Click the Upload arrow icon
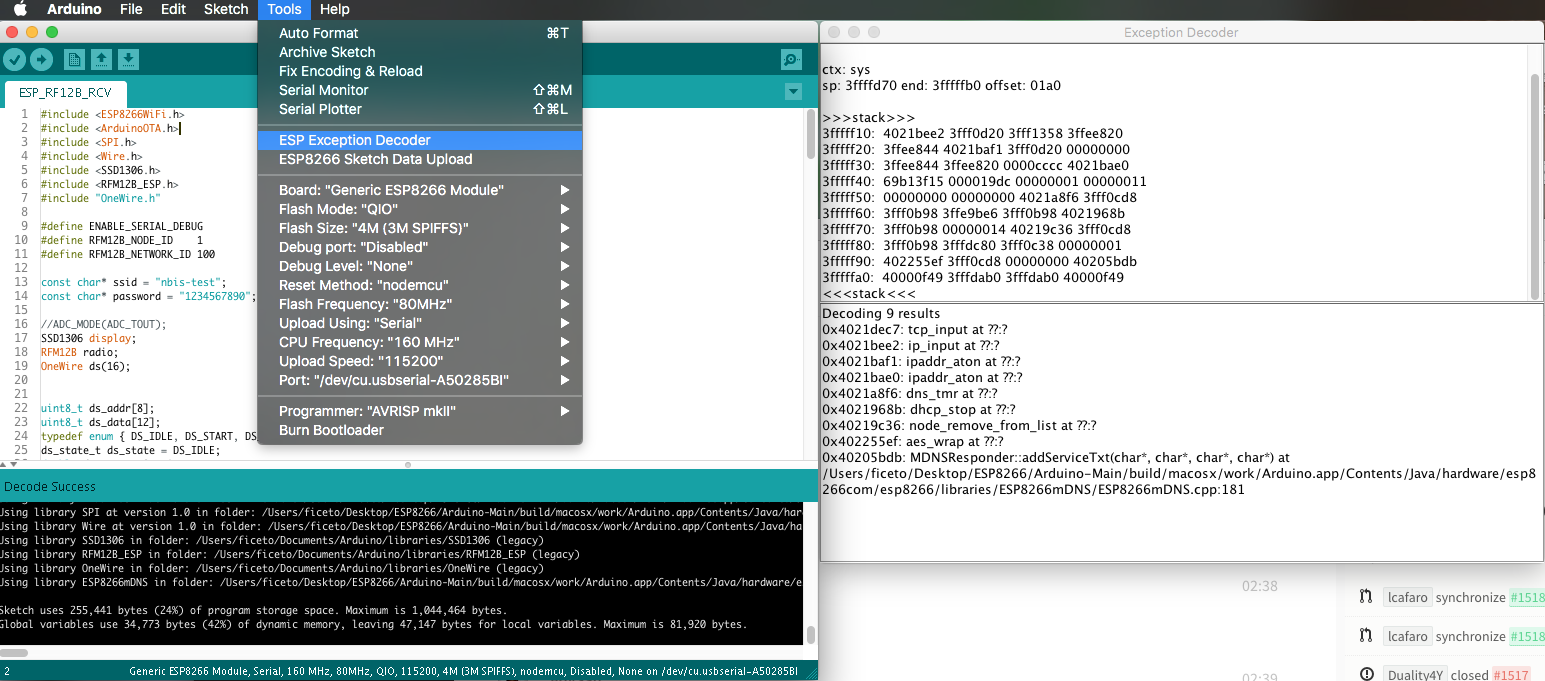The image size is (1545, 681). tap(41, 60)
